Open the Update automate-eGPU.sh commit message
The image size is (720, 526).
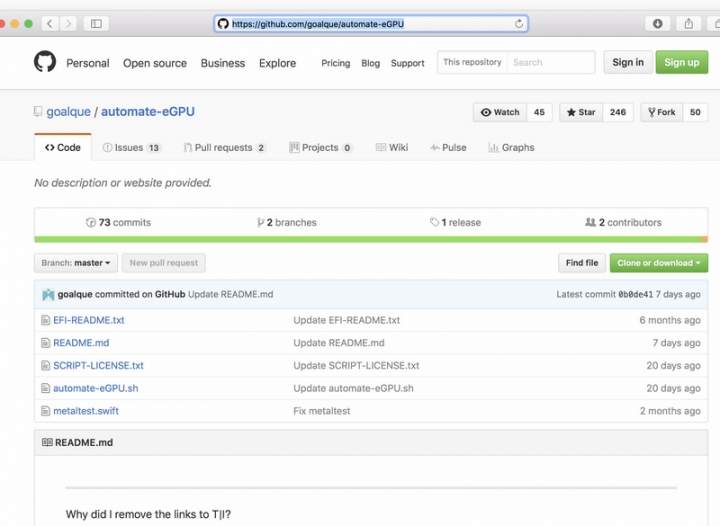353,388
